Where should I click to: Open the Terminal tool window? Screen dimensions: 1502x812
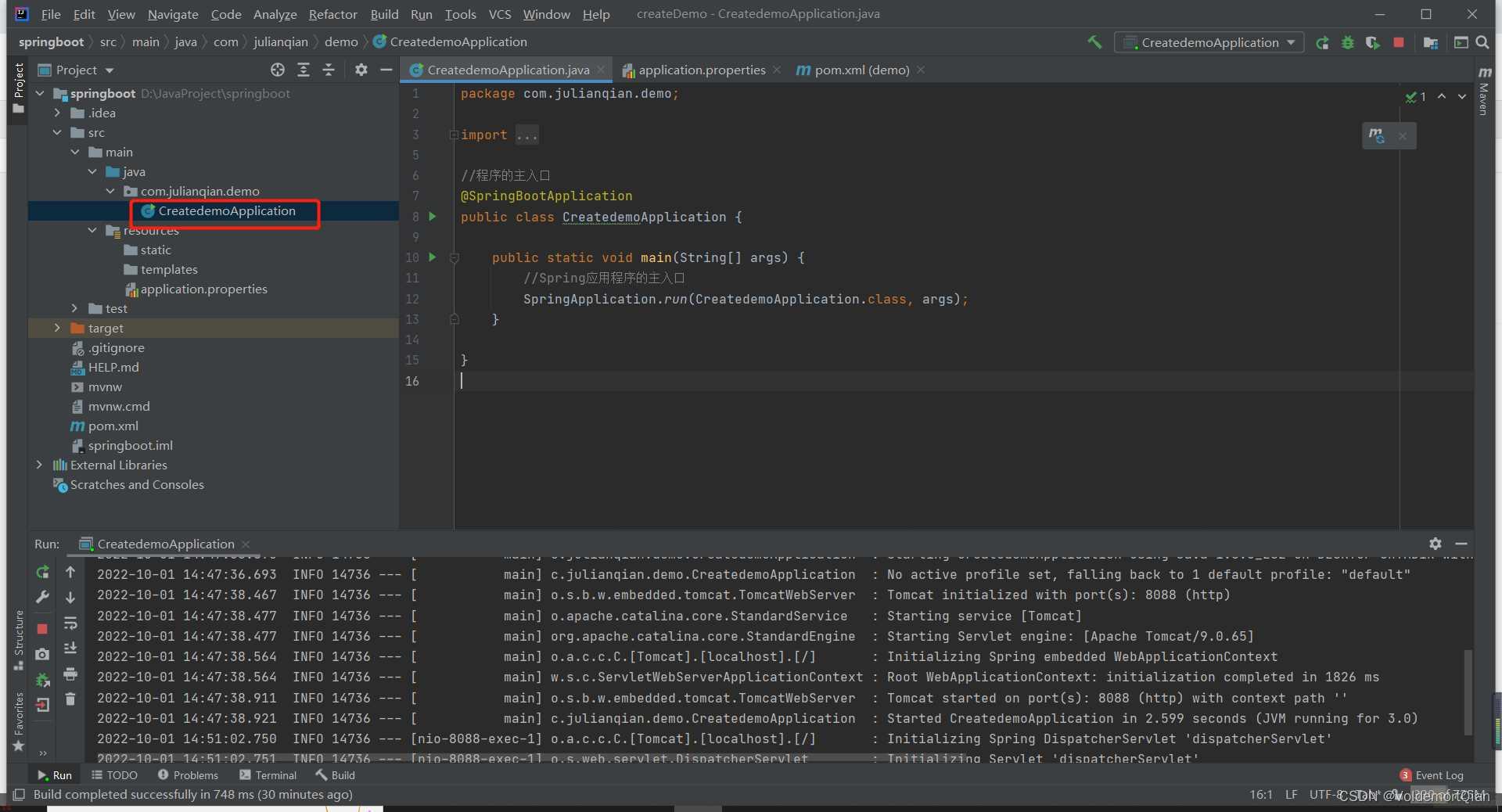tap(268, 775)
